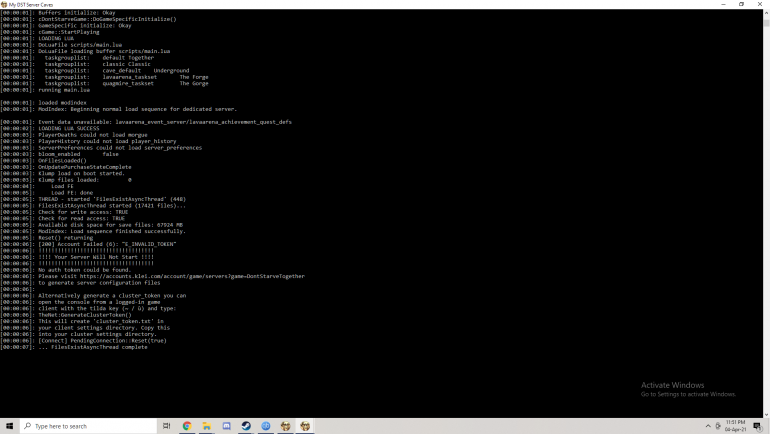
Task: Select the highlighted Don't Starve server taskbar icon
Action: pyautogui.click(x=305, y=426)
